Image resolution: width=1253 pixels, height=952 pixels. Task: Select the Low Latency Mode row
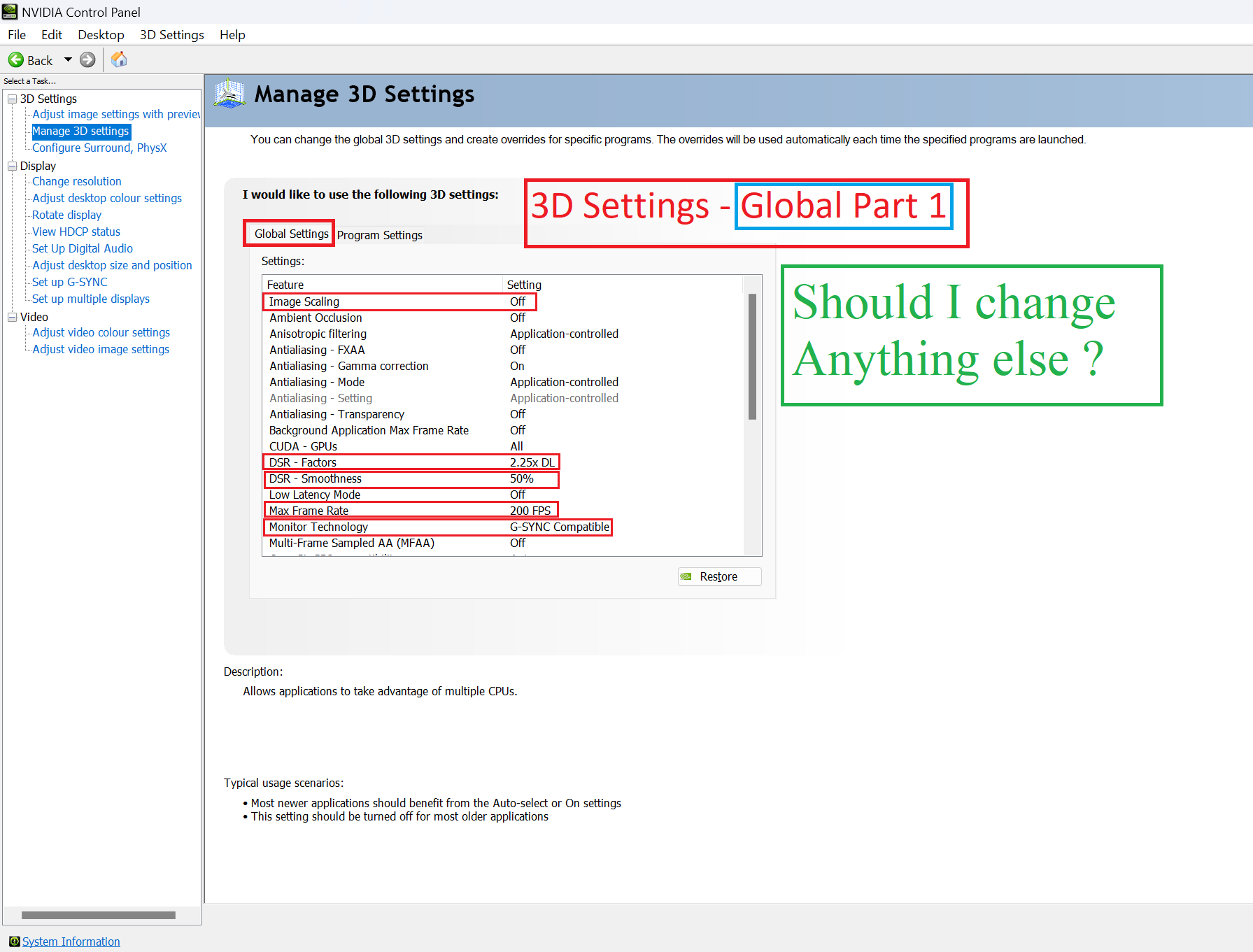tap(502, 495)
